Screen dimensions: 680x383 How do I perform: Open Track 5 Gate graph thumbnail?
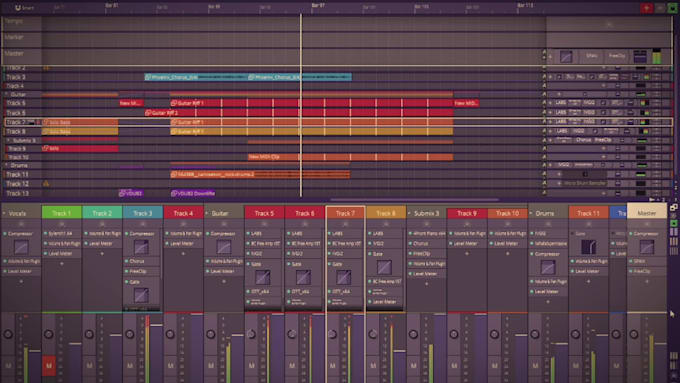(x=263, y=277)
